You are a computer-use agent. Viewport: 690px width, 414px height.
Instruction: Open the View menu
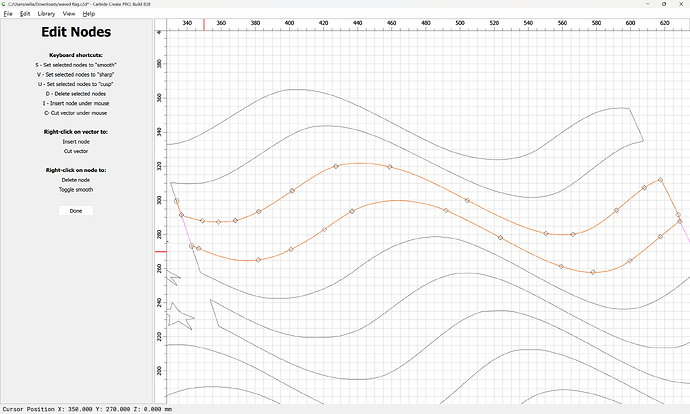[69, 14]
